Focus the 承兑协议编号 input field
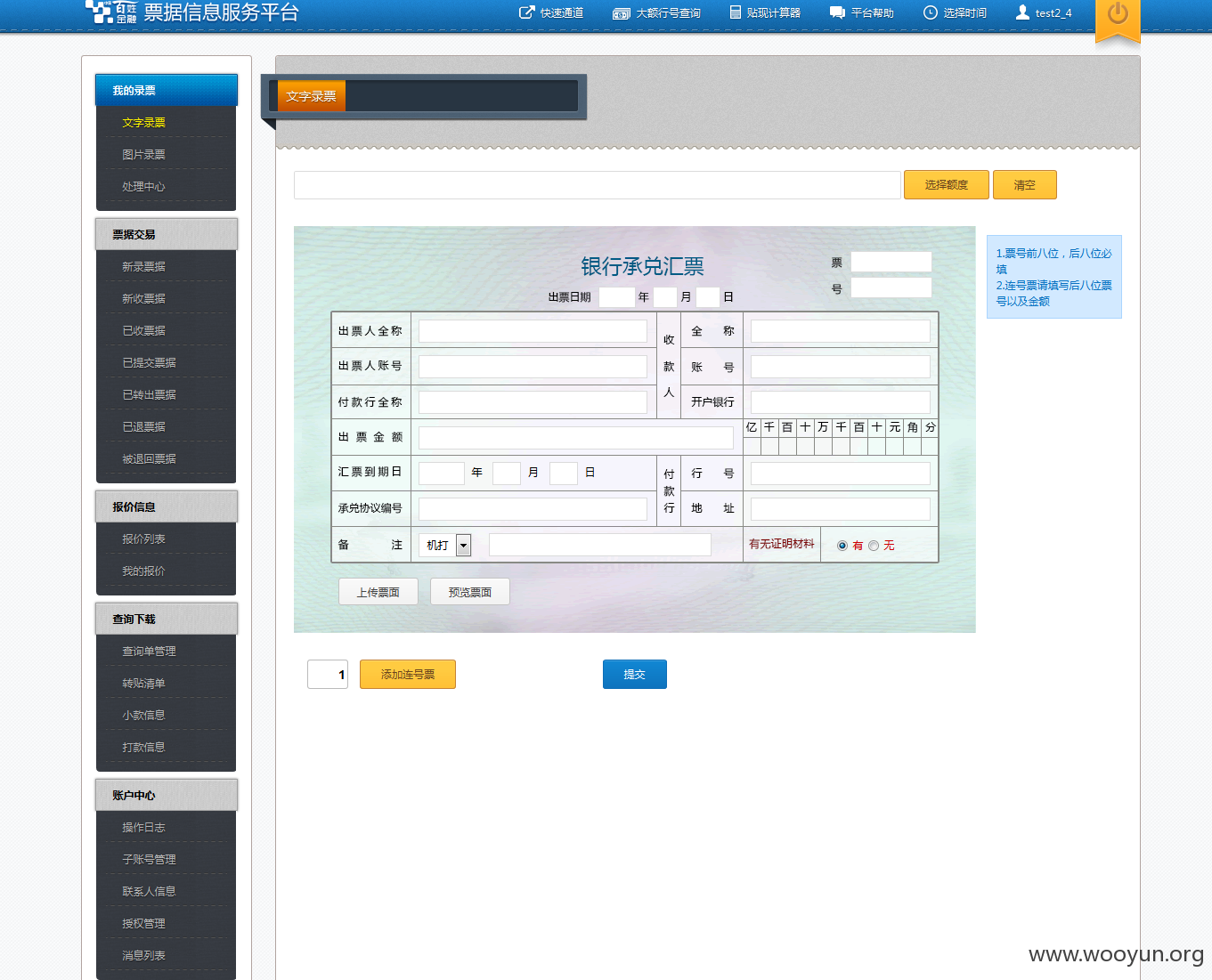Screen dimensions: 1212x980 (x=533, y=509)
